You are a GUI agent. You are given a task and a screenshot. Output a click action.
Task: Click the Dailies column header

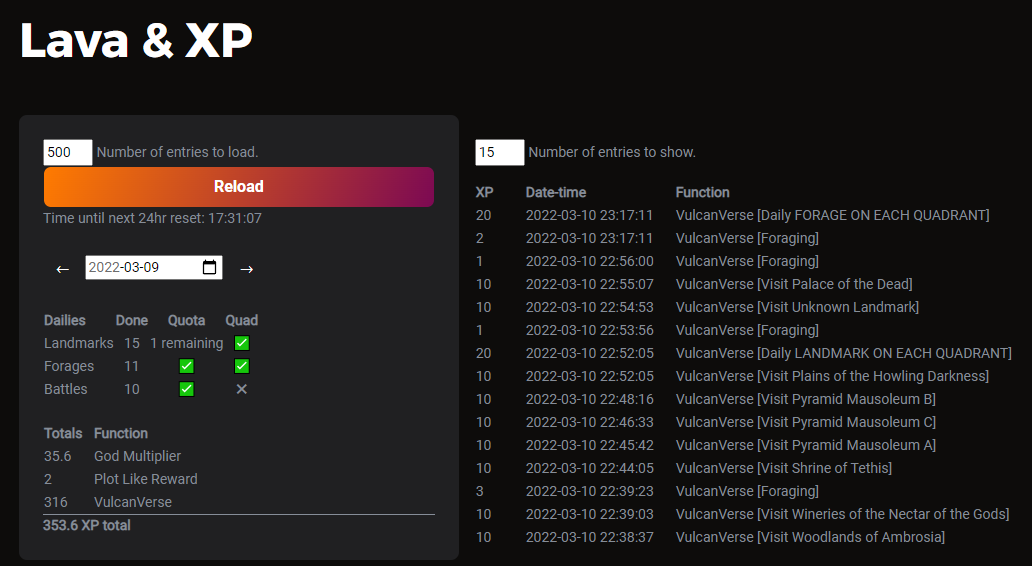[64, 321]
